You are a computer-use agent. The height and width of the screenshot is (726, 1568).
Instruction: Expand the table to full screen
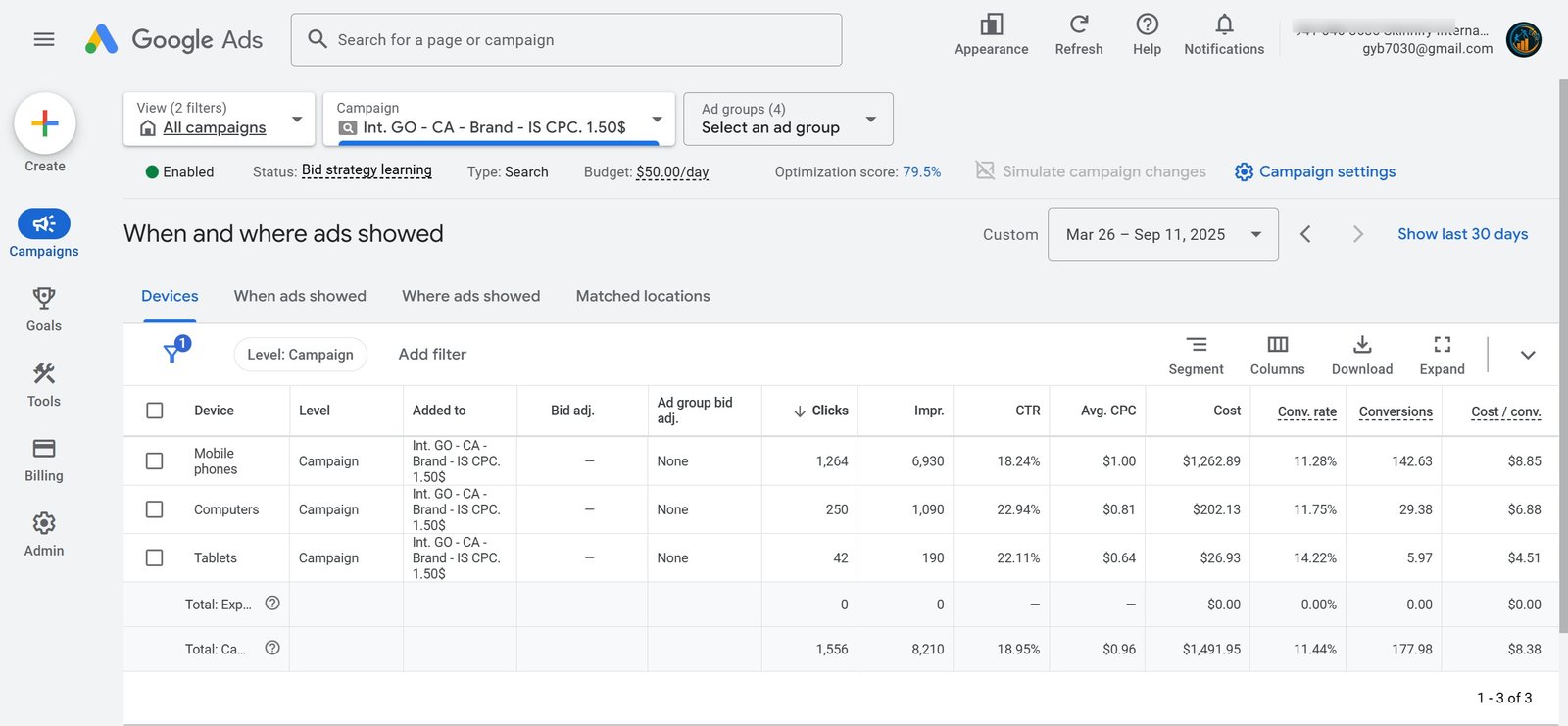(1443, 355)
